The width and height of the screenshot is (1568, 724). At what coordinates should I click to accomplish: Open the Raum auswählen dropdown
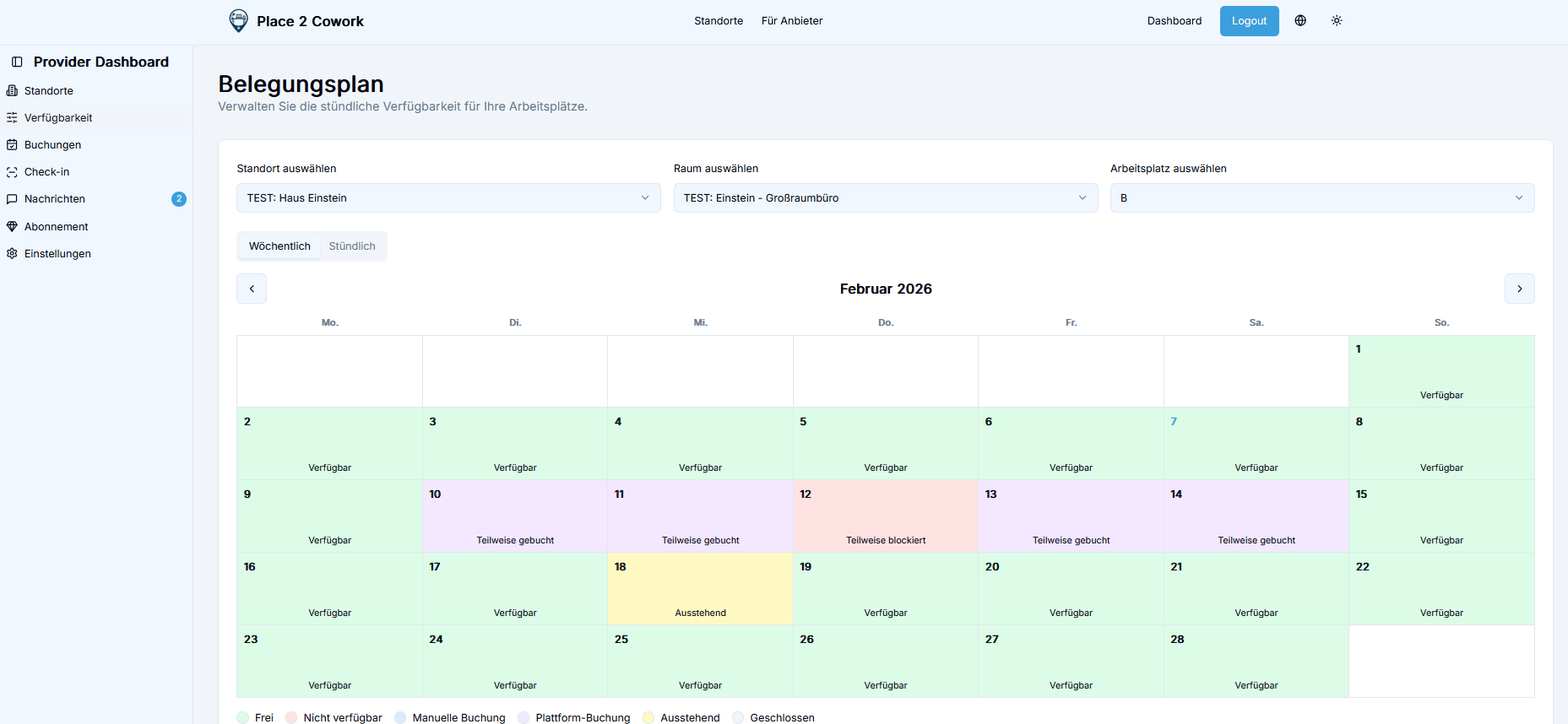[x=885, y=198]
